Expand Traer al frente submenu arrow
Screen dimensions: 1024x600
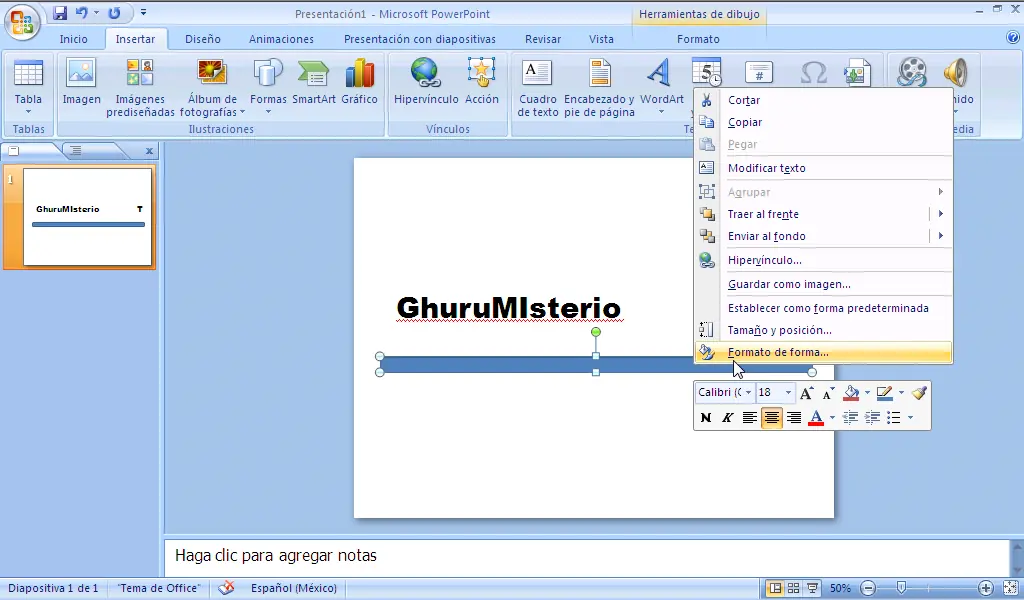tap(940, 213)
